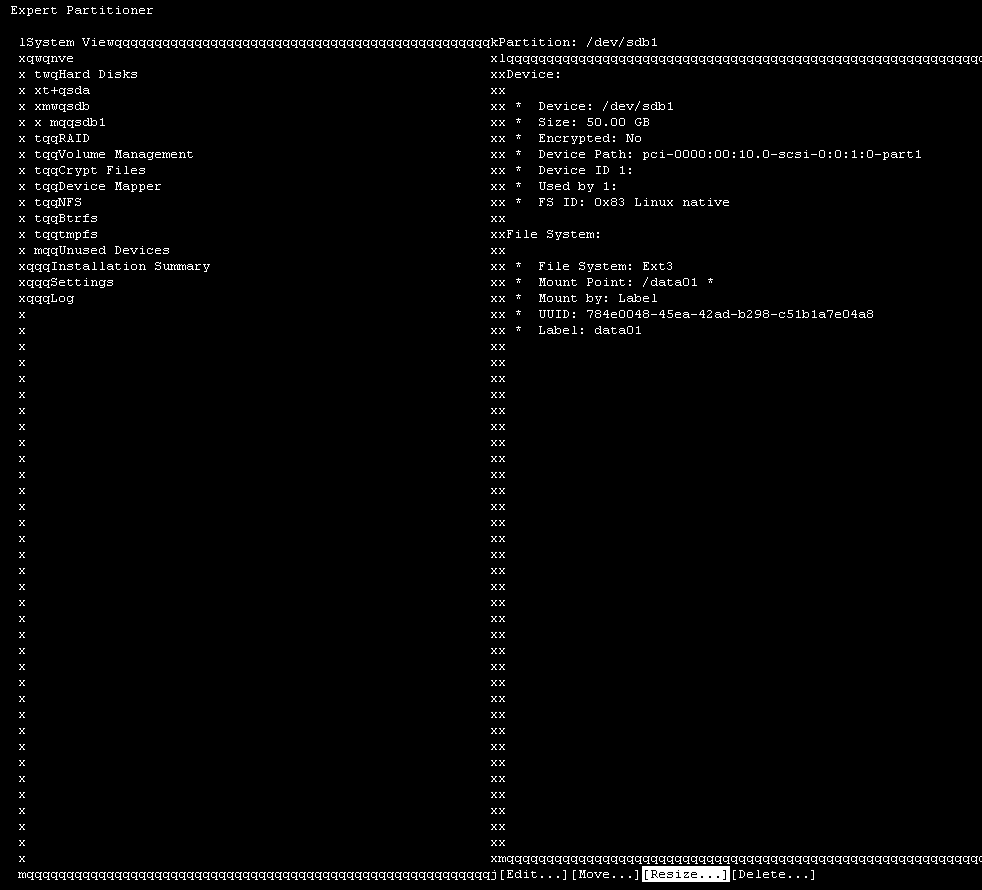Select the sdb disk in the tree
Viewport: 982px width, 890px height.
point(78,106)
